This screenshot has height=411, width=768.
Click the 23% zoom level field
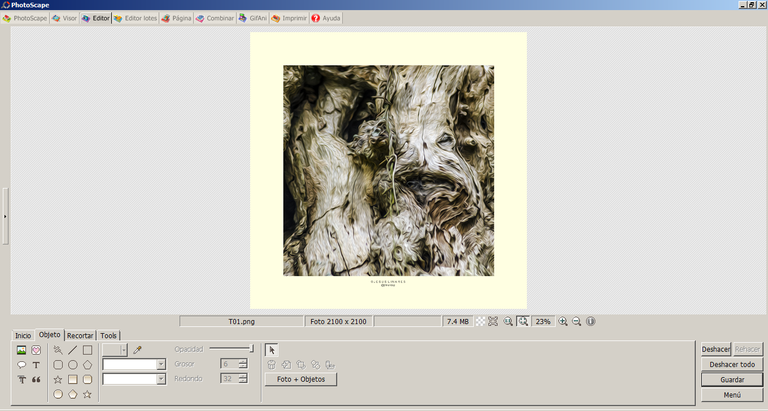point(543,321)
